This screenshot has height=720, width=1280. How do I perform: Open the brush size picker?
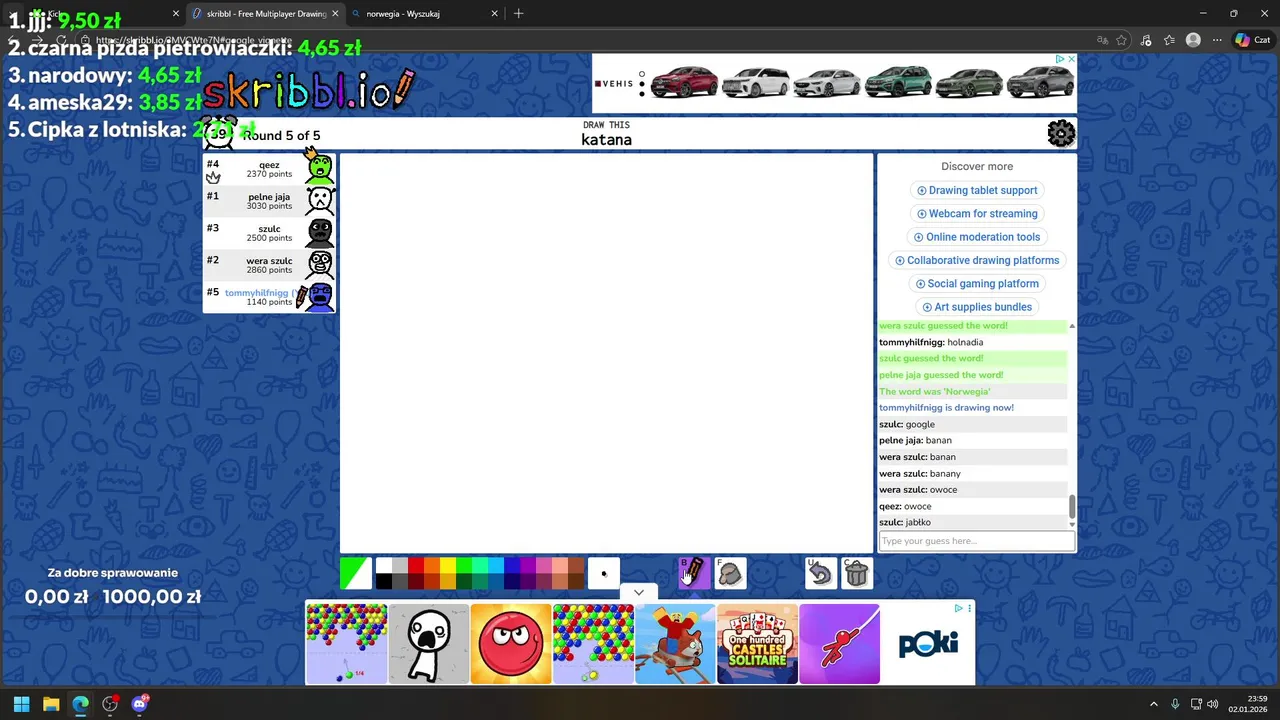(604, 573)
